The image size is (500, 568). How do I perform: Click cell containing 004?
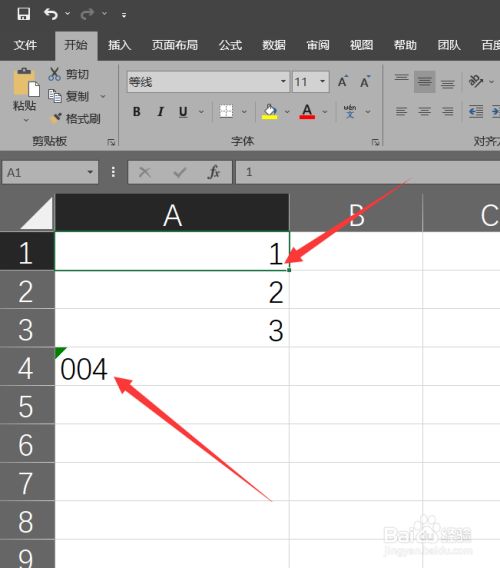(172, 367)
